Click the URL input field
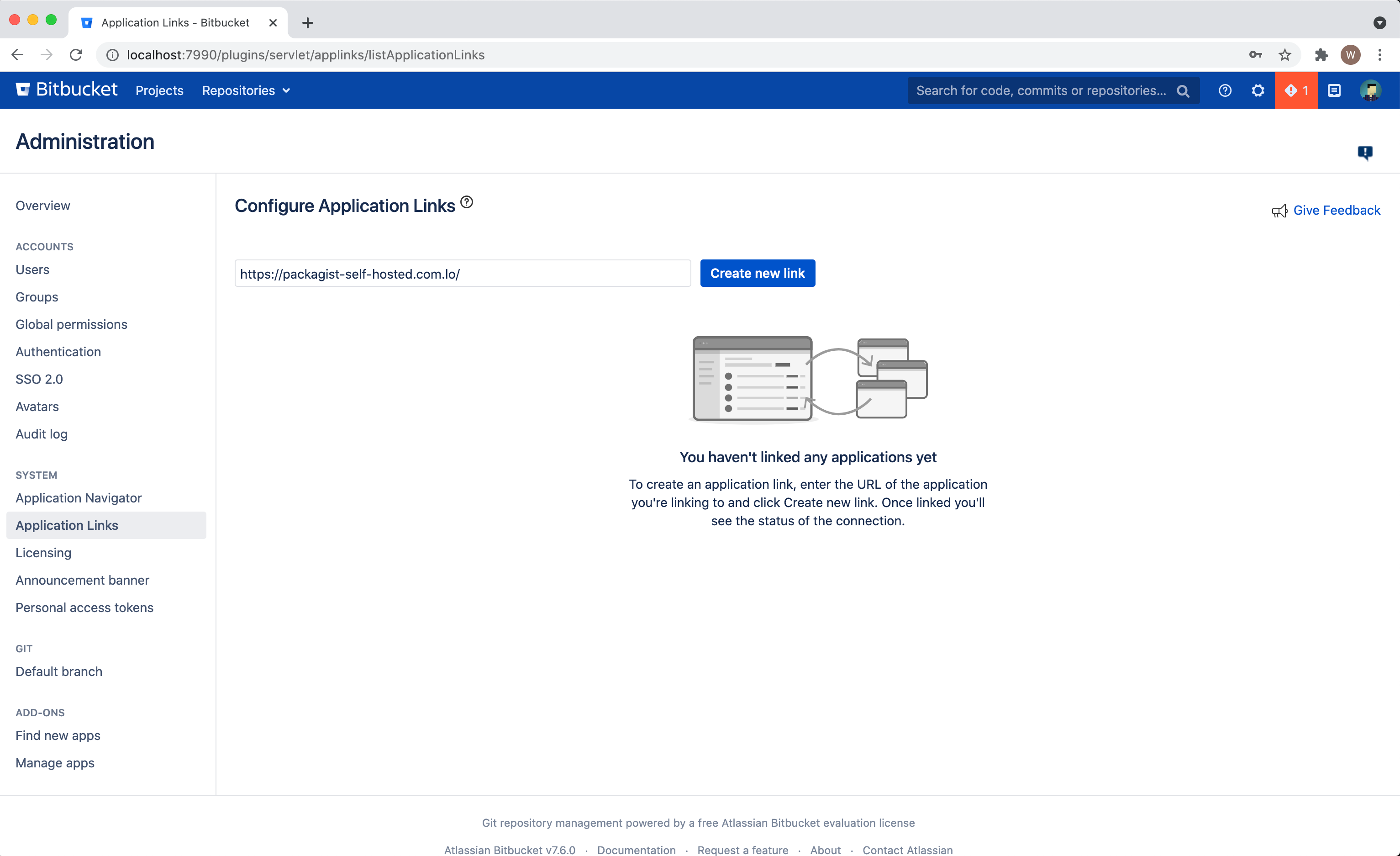Image resolution: width=1400 pixels, height=856 pixels. click(463, 273)
